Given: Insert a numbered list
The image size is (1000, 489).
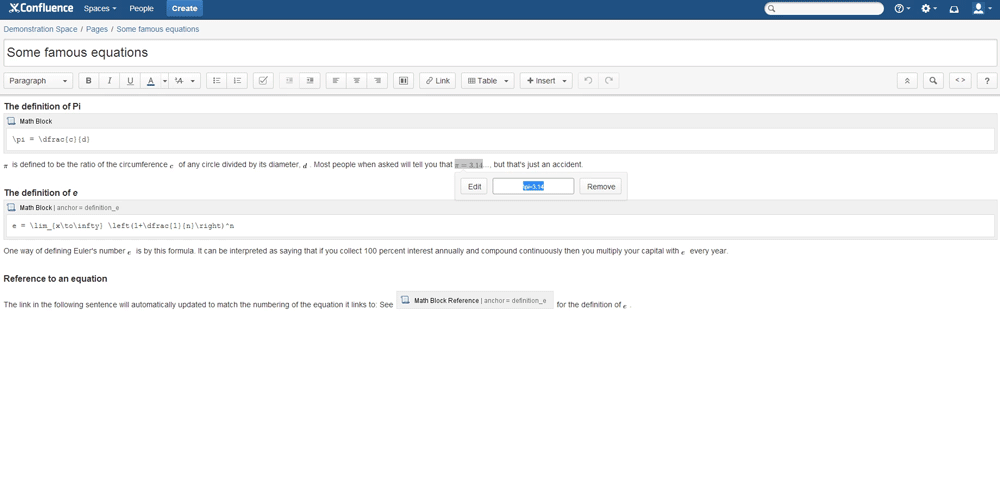Looking at the screenshot, I should pos(237,81).
